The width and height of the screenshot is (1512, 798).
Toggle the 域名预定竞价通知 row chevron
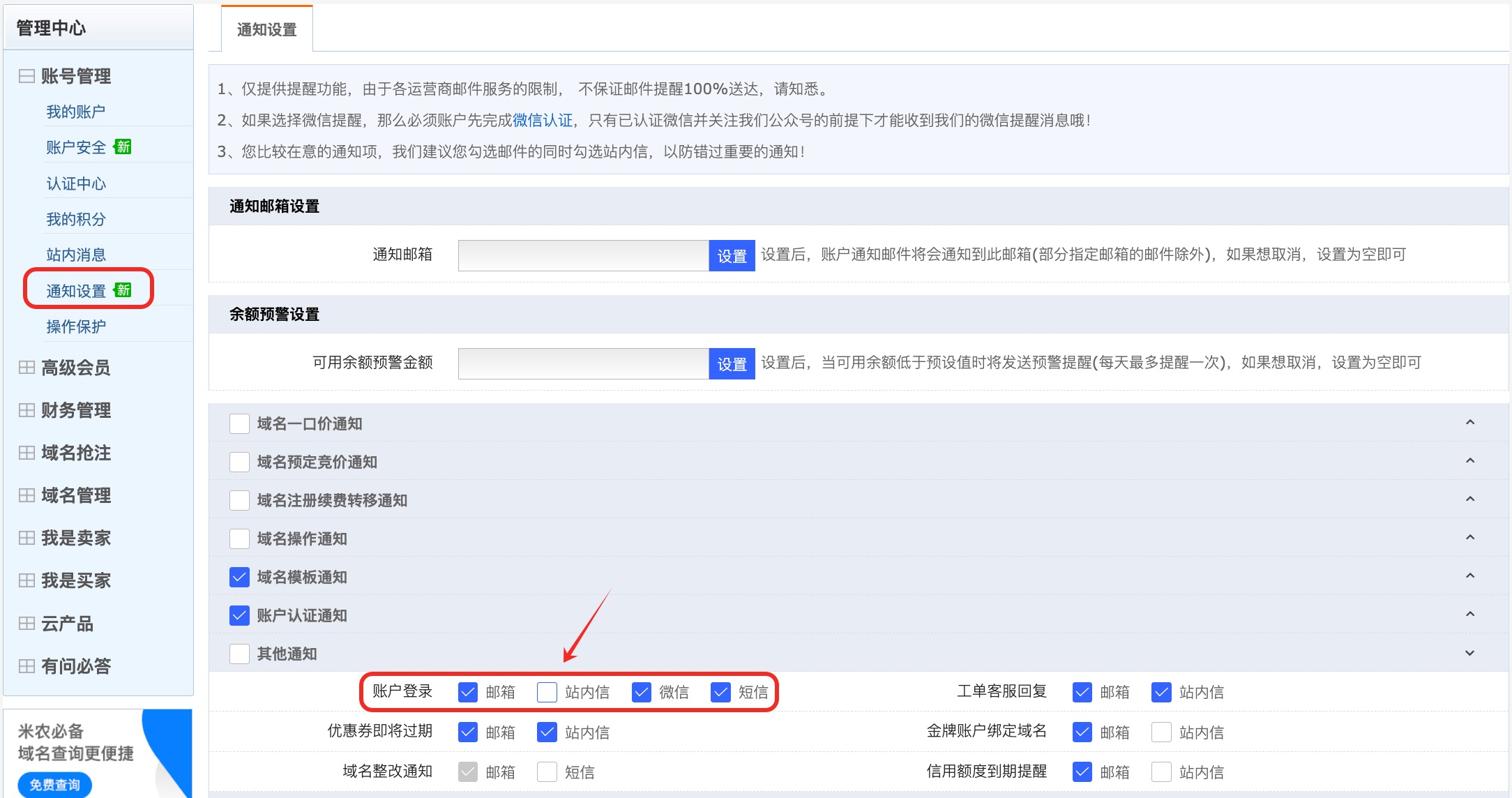click(1469, 461)
